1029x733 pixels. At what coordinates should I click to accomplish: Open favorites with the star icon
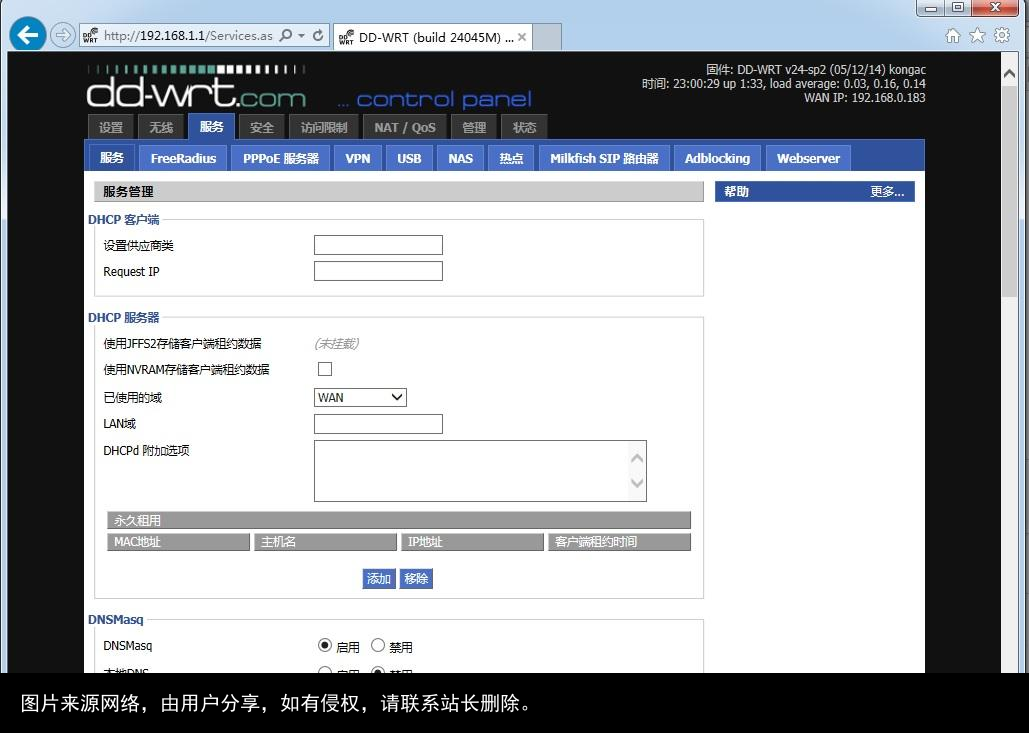pos(975,34)
